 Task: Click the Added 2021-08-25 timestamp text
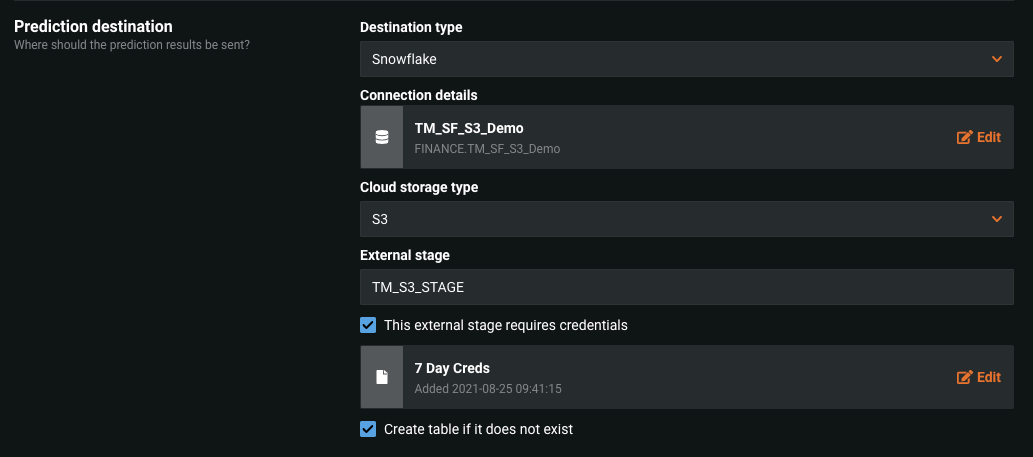[495, 388]
